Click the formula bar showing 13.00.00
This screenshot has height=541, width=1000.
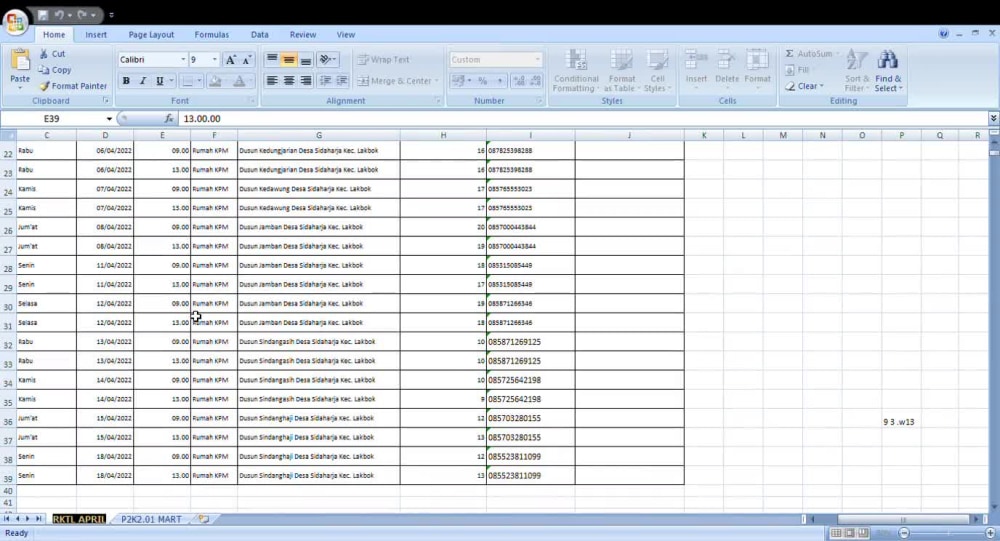click(582, 119)
